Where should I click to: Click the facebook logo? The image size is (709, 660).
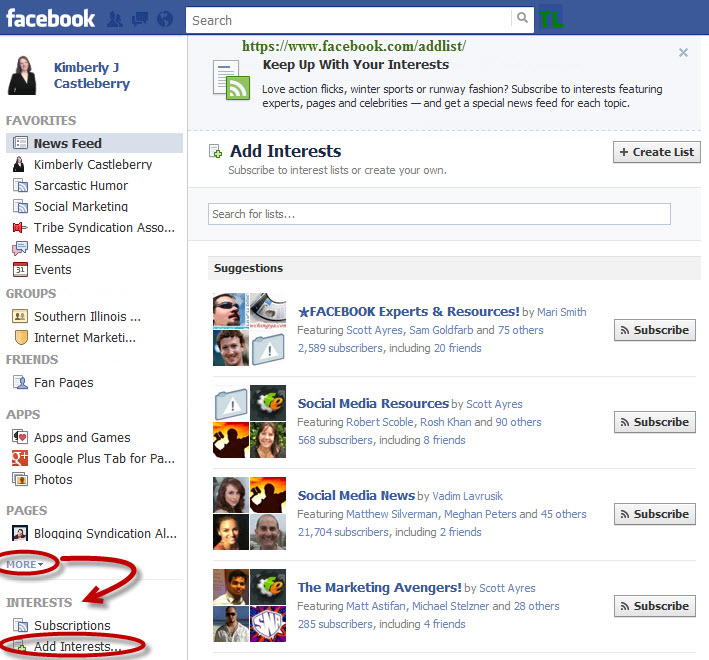50,19
